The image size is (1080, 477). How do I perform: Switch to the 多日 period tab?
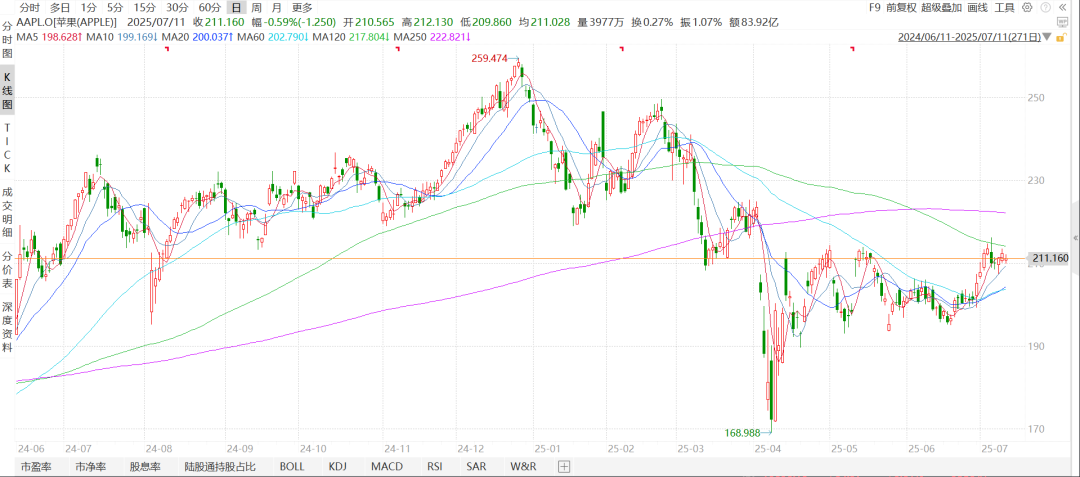tap(60, 8)
